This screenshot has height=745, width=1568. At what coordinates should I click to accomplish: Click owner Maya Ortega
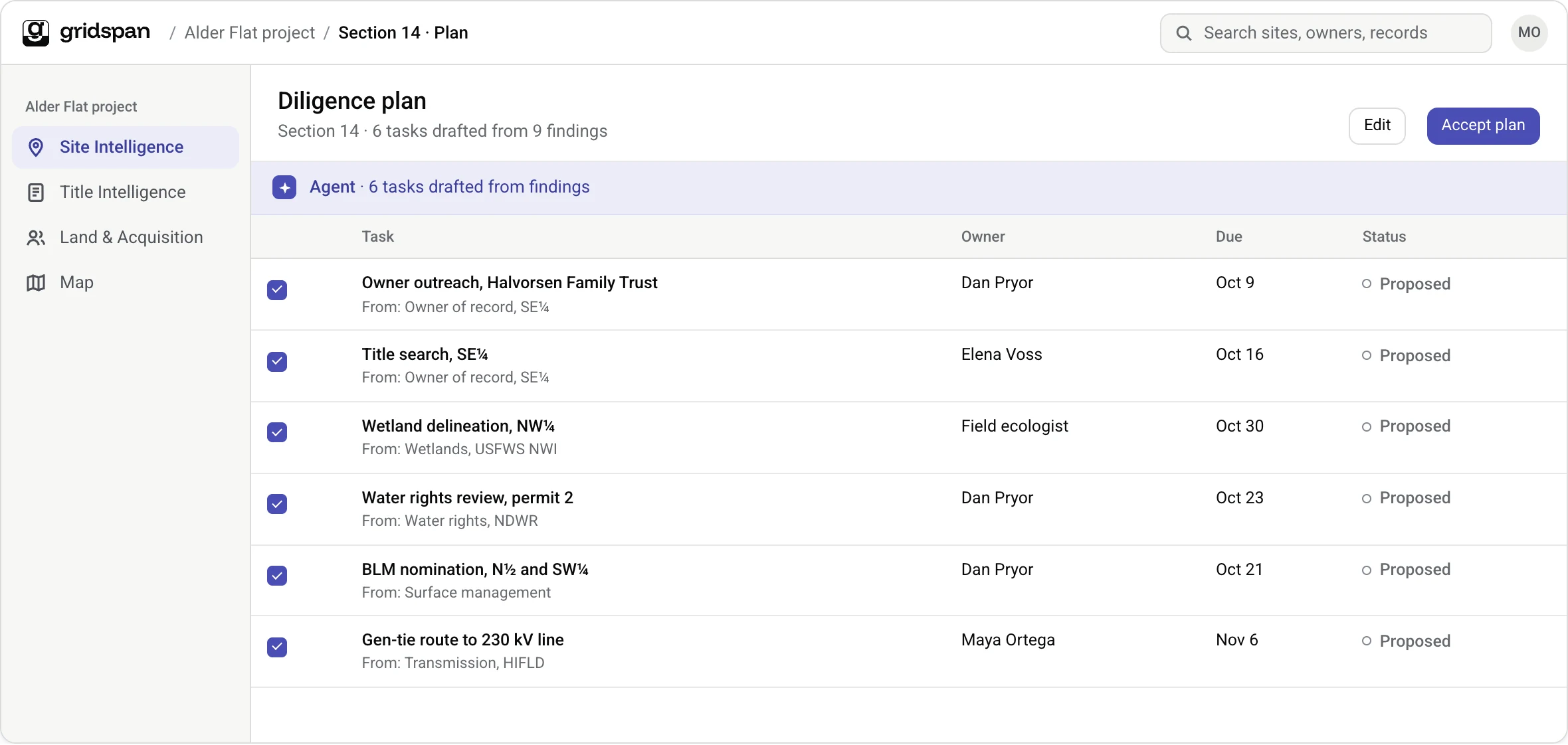point(1008,640)
